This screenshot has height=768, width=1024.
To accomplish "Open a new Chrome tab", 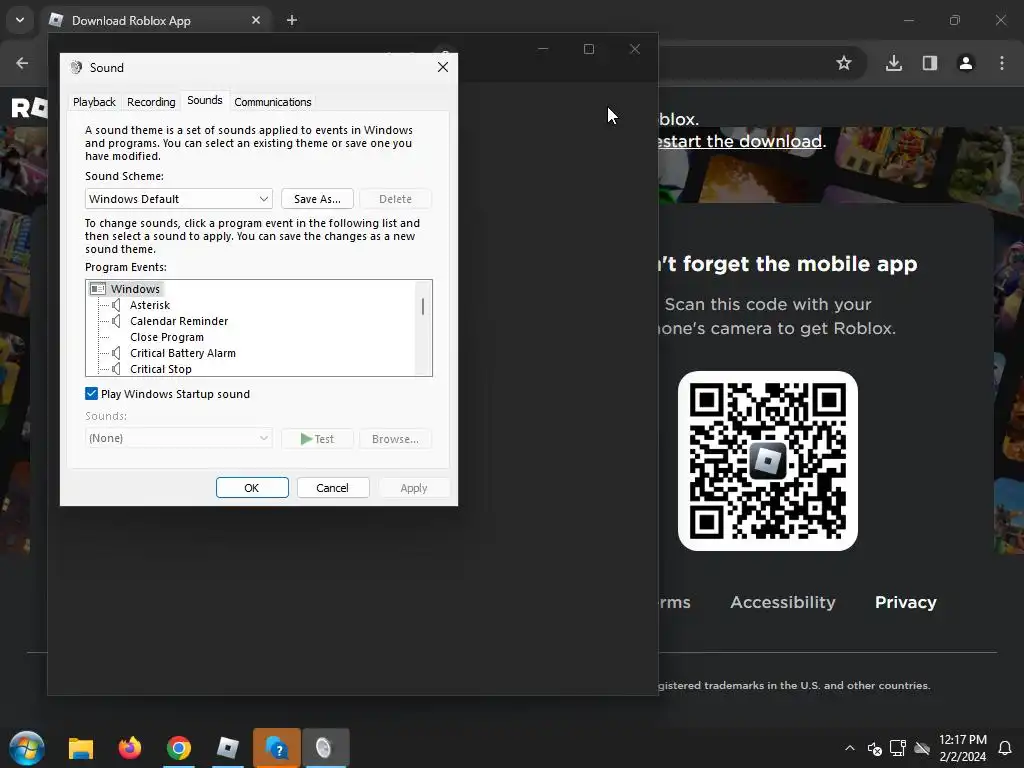I will (x=292, y=20).
